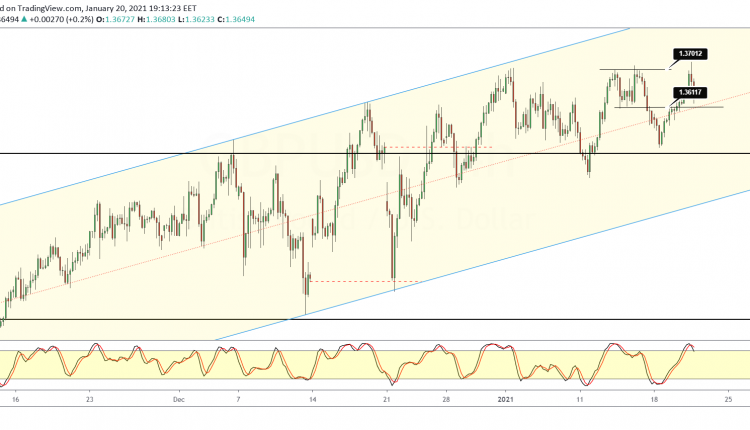The width and height of the screenshot is (750, 430).
Task: Click the date 16 on time axis
Action: [15, 399]
